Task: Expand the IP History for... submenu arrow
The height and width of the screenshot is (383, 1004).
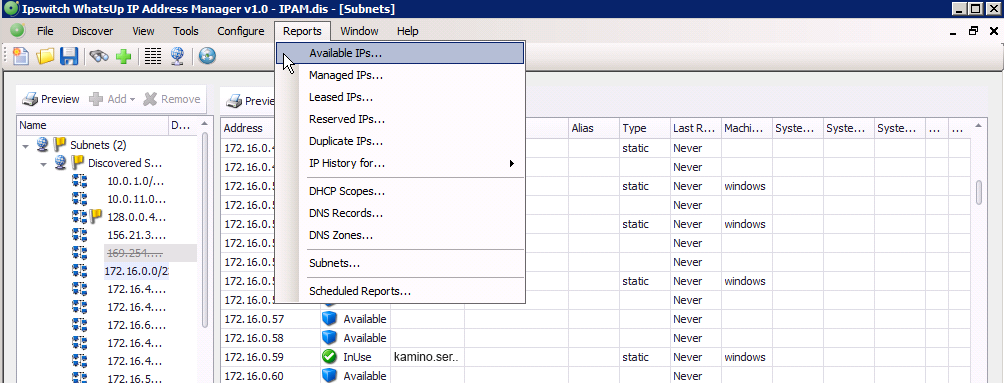Action: 512,163
